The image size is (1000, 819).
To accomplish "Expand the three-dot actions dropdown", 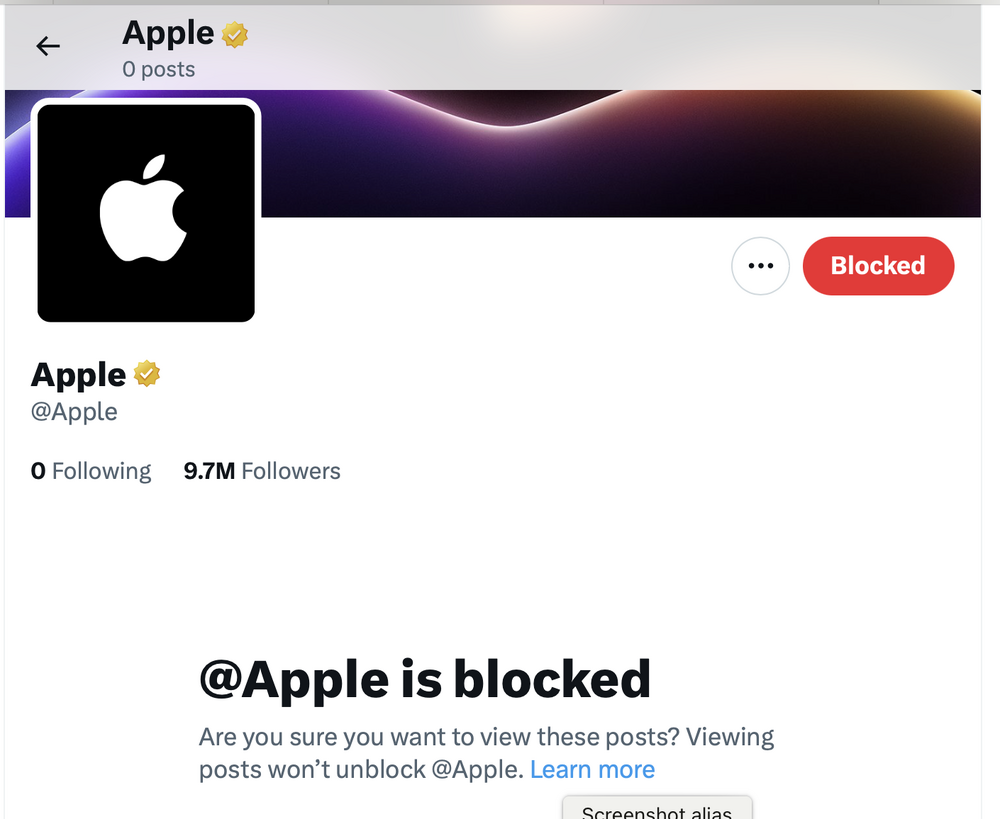I will pyautogui.click(x=760, y=266).
